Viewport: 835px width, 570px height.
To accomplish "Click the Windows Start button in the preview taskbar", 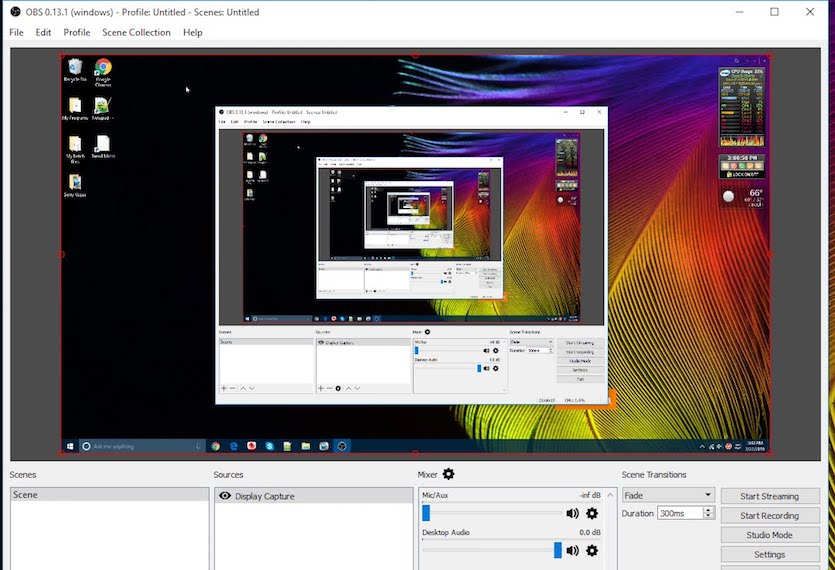I will (x=70, y=446).
